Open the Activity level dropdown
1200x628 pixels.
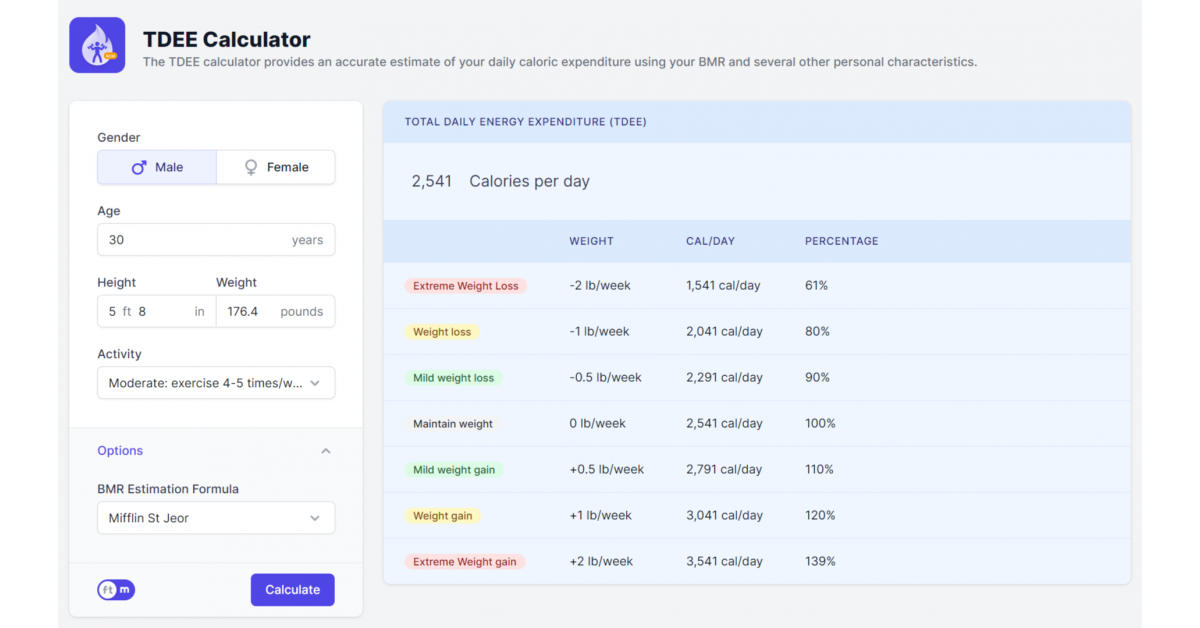click(x=216, y=383)
